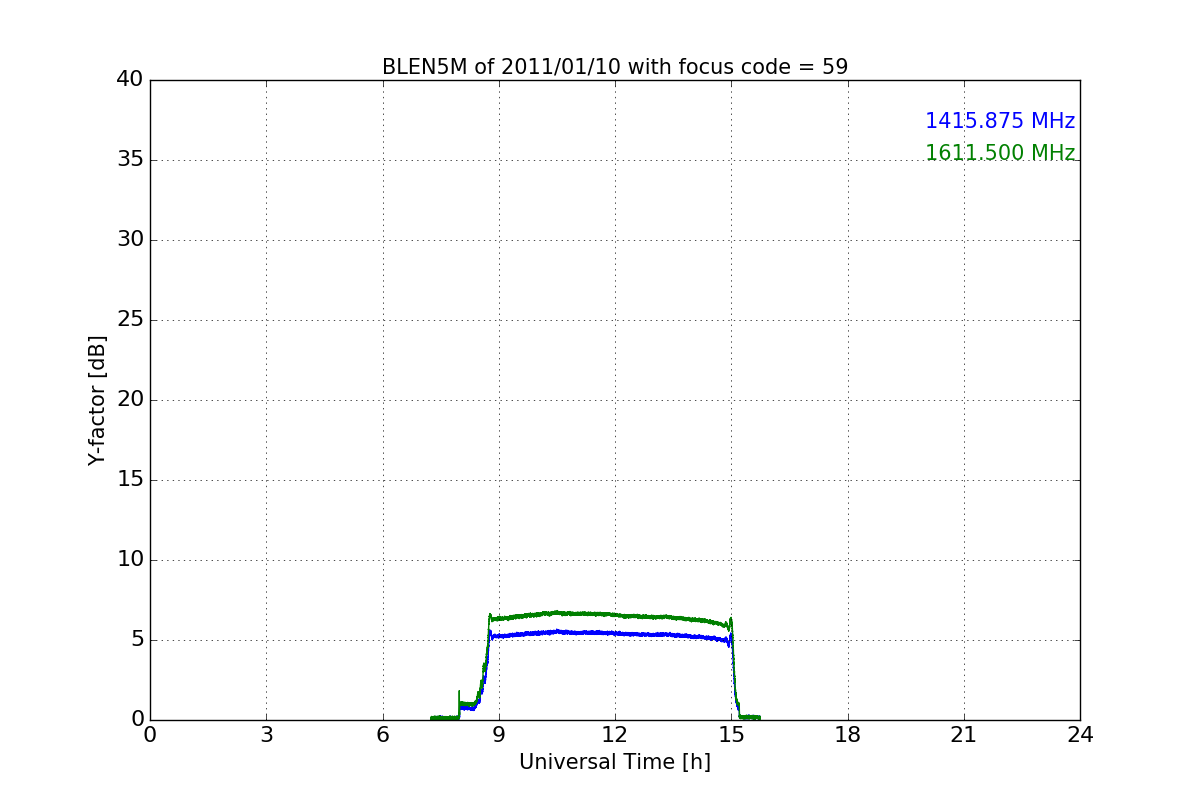Click the y-axis tick label 25

130,320
